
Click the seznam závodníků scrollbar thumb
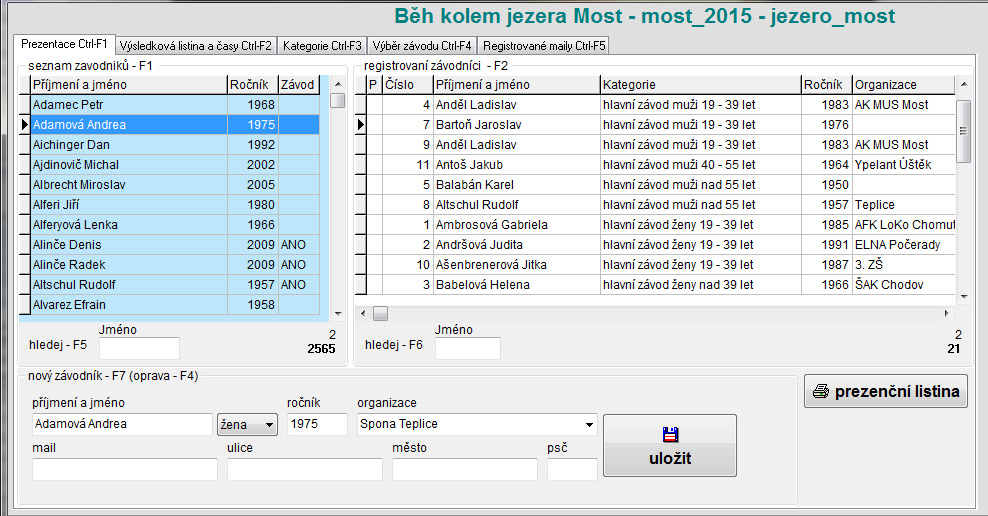point(338,100)
